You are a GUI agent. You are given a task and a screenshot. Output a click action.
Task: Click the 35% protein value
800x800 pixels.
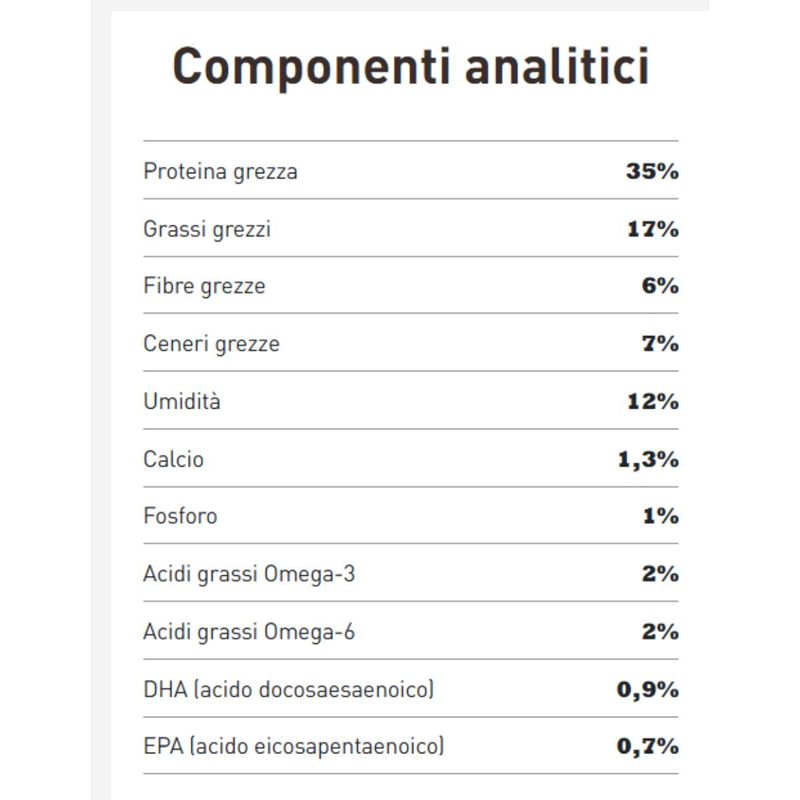tap(652, 171)
